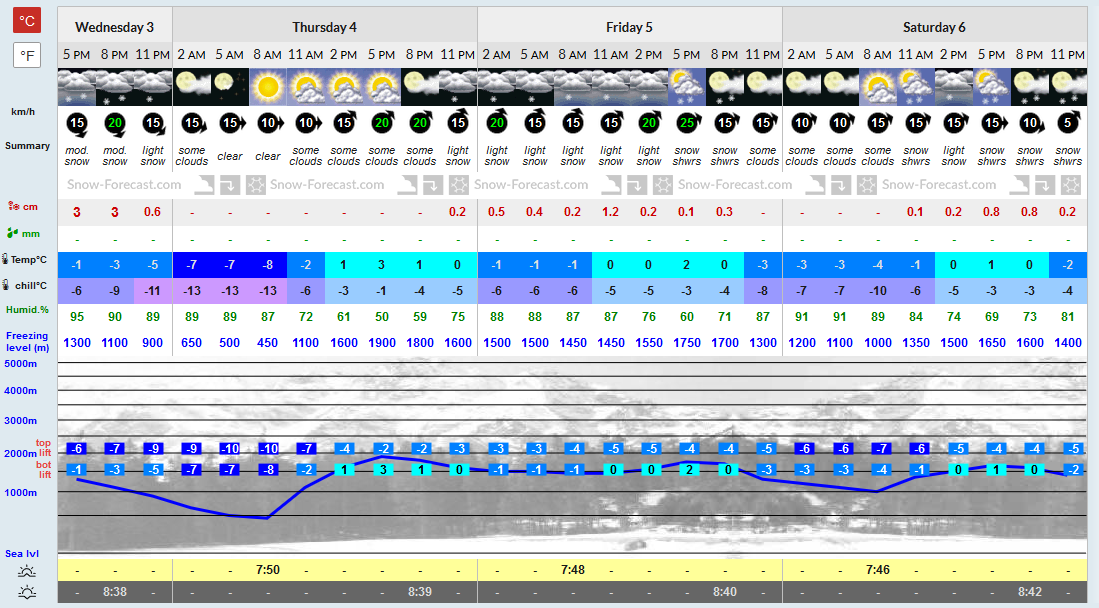Select the Thursday 4 day header
This screenshot has width=1099, height=608.
[x=325, y=27]
